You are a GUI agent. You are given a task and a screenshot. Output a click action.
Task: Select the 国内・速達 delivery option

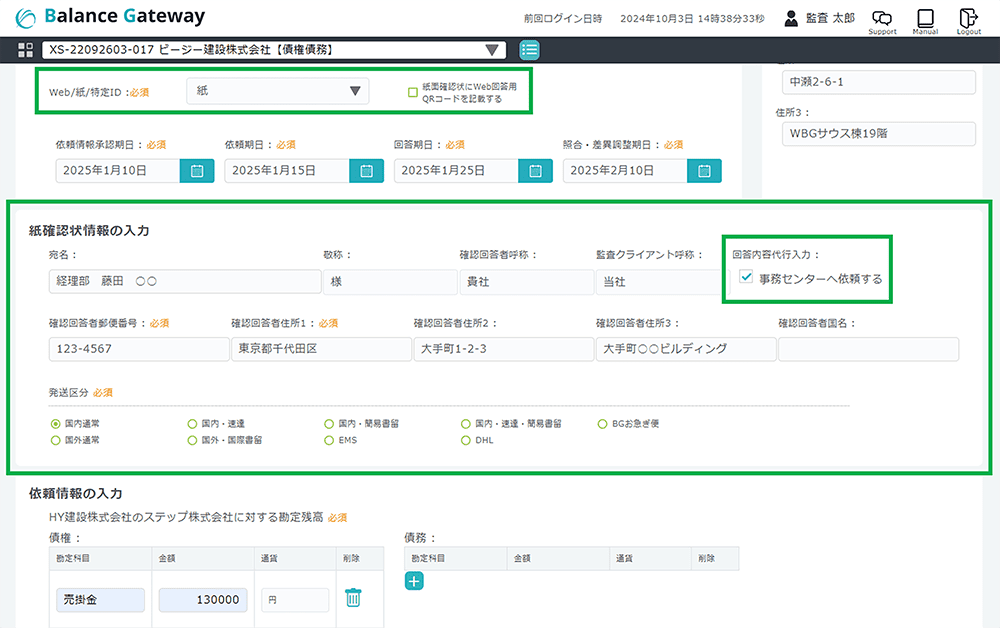click(x=192, y=424)
